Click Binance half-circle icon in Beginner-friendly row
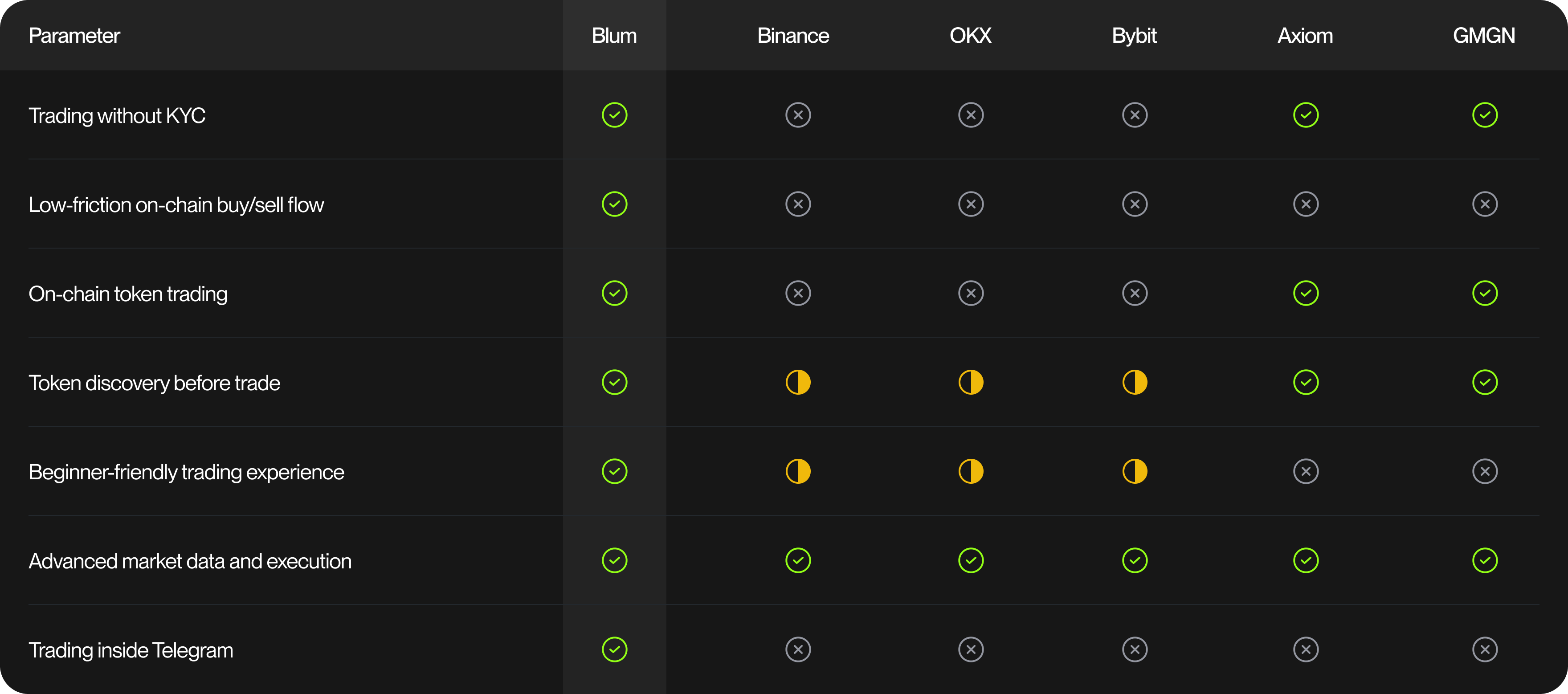The height and width of the screenshot is (694, 1568). [797, 471]
